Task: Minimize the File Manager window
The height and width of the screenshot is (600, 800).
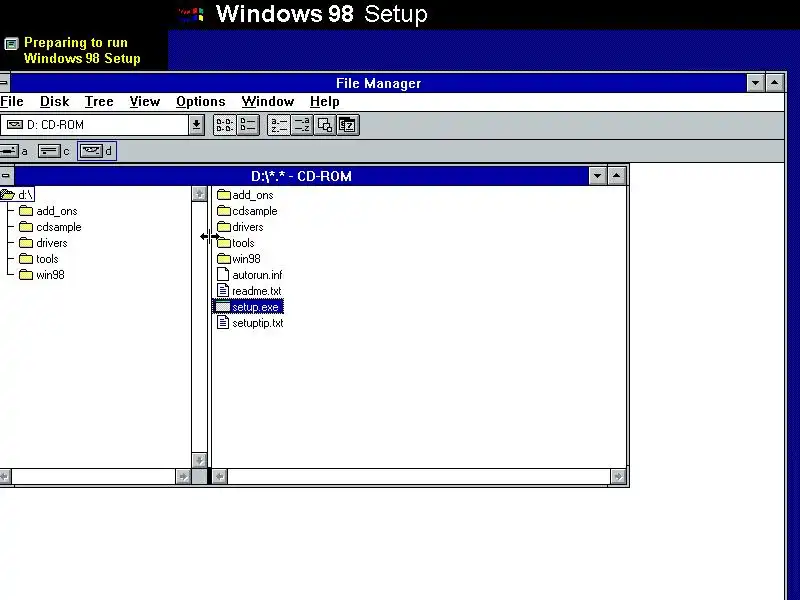Action: tap(755, 83)
